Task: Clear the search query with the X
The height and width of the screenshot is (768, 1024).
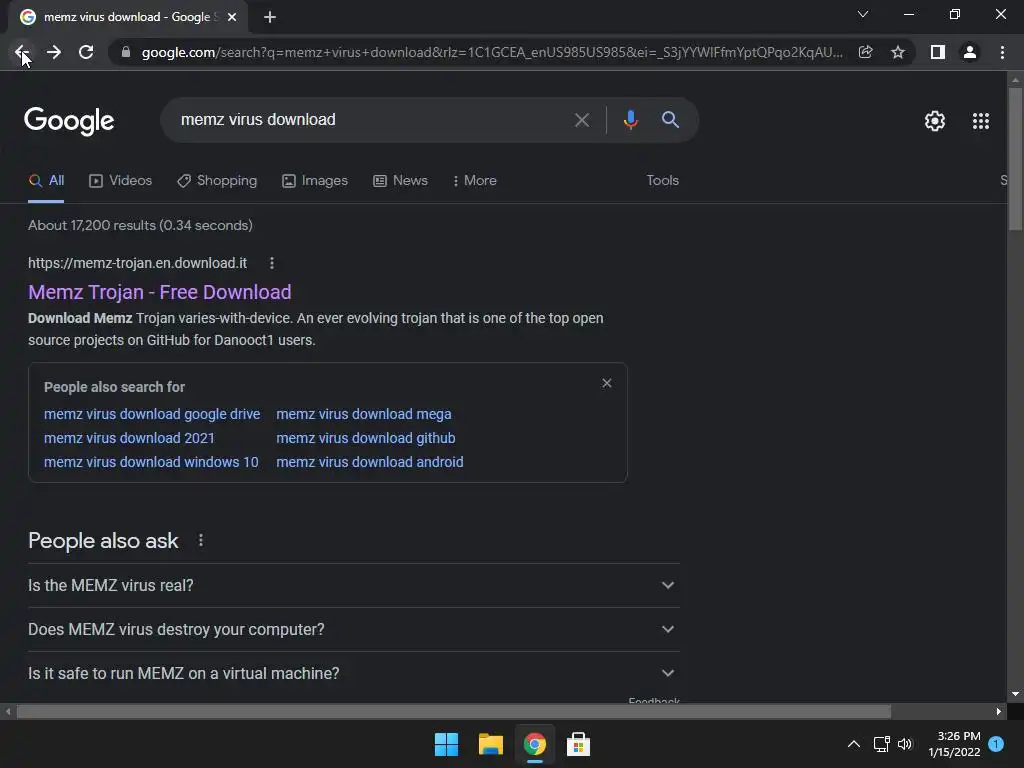Action: click(581, 120)
